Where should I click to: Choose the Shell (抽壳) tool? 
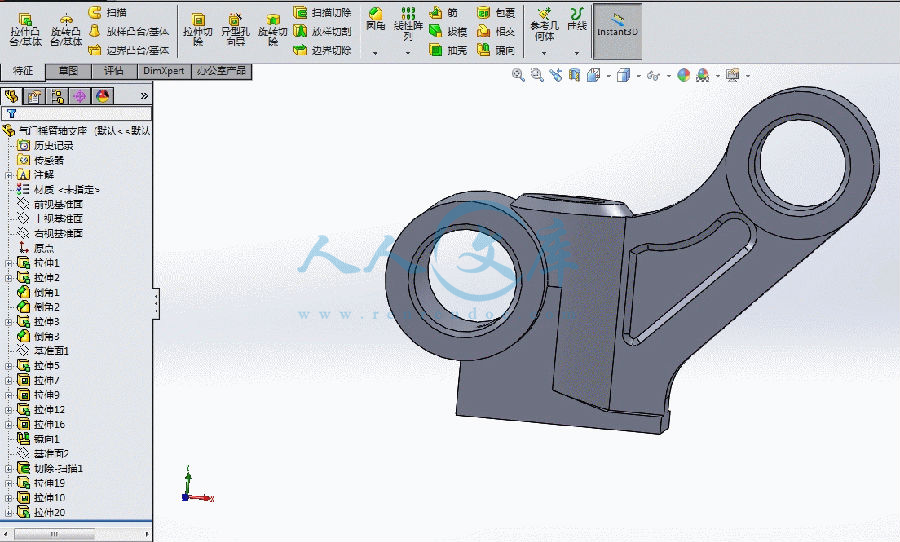[448, 50]
